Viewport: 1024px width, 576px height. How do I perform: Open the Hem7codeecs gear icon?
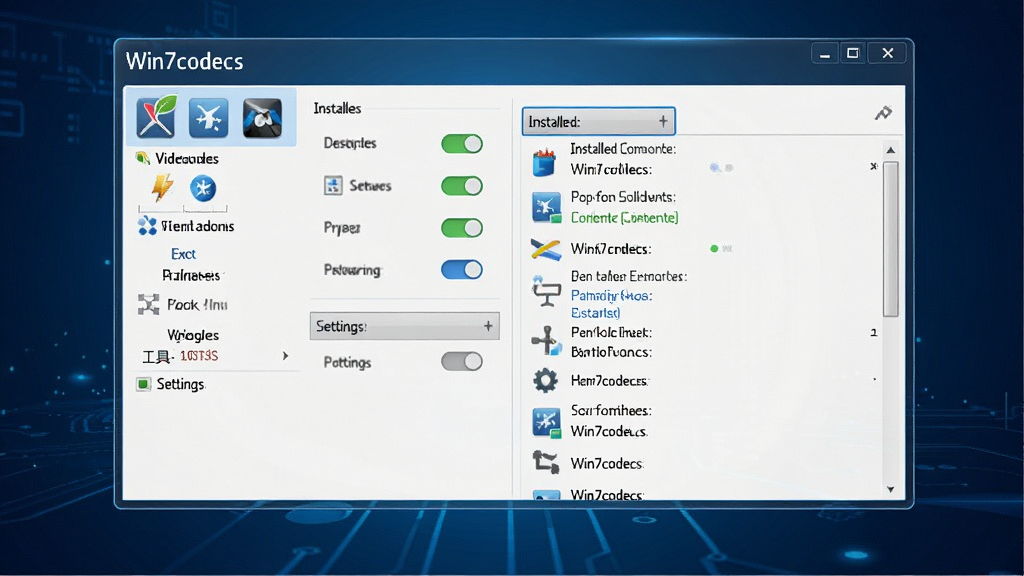coord(545,380)
